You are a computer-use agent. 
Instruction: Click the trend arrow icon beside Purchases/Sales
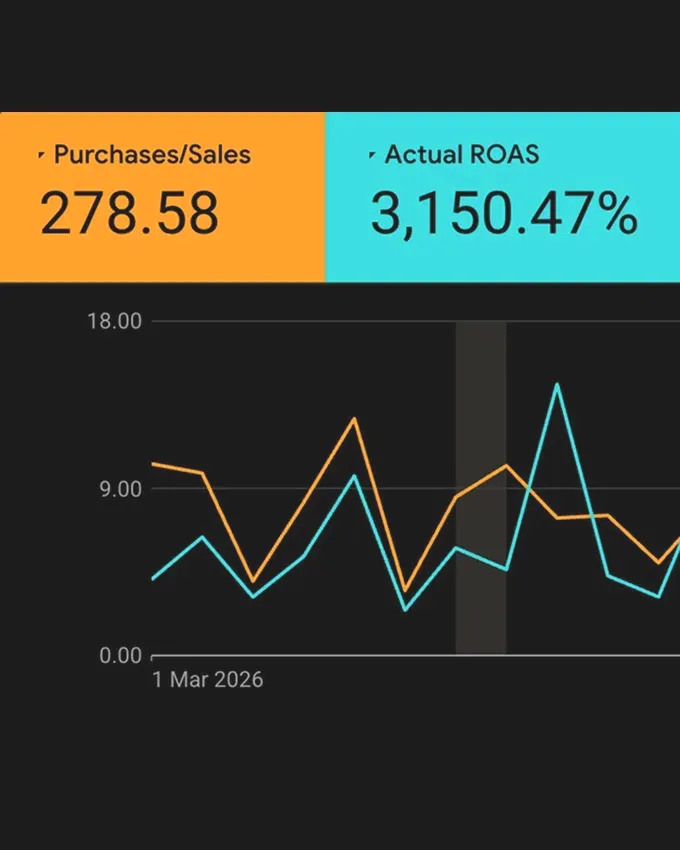(42, 152)
